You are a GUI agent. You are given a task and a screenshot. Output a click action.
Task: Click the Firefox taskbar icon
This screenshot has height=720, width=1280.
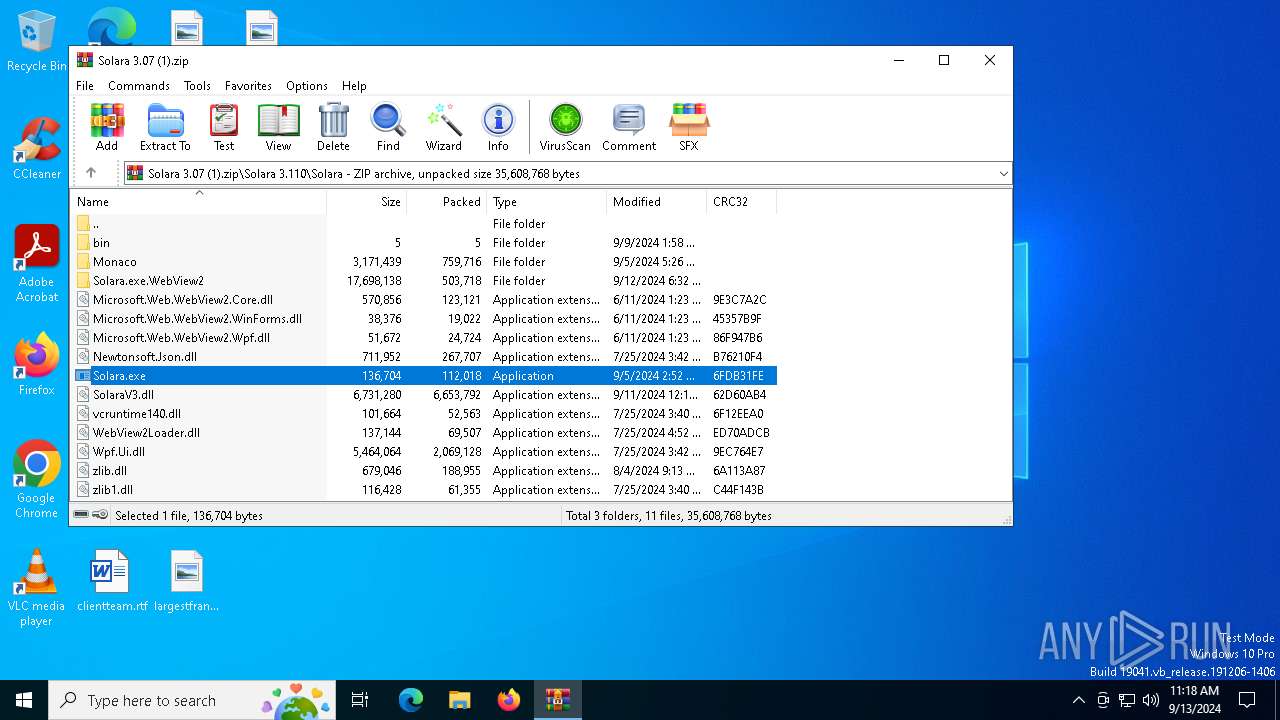coord(509,700)
